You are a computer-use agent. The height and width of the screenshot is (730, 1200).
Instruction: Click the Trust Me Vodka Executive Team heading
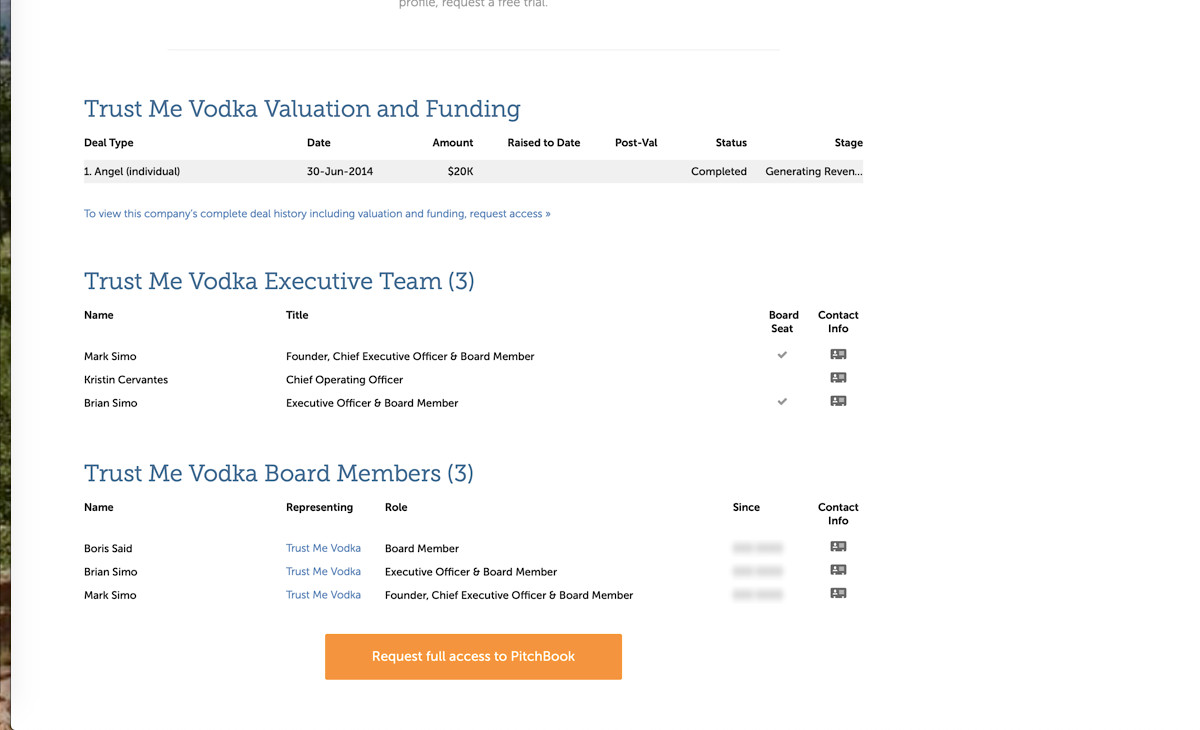[279, 281]
